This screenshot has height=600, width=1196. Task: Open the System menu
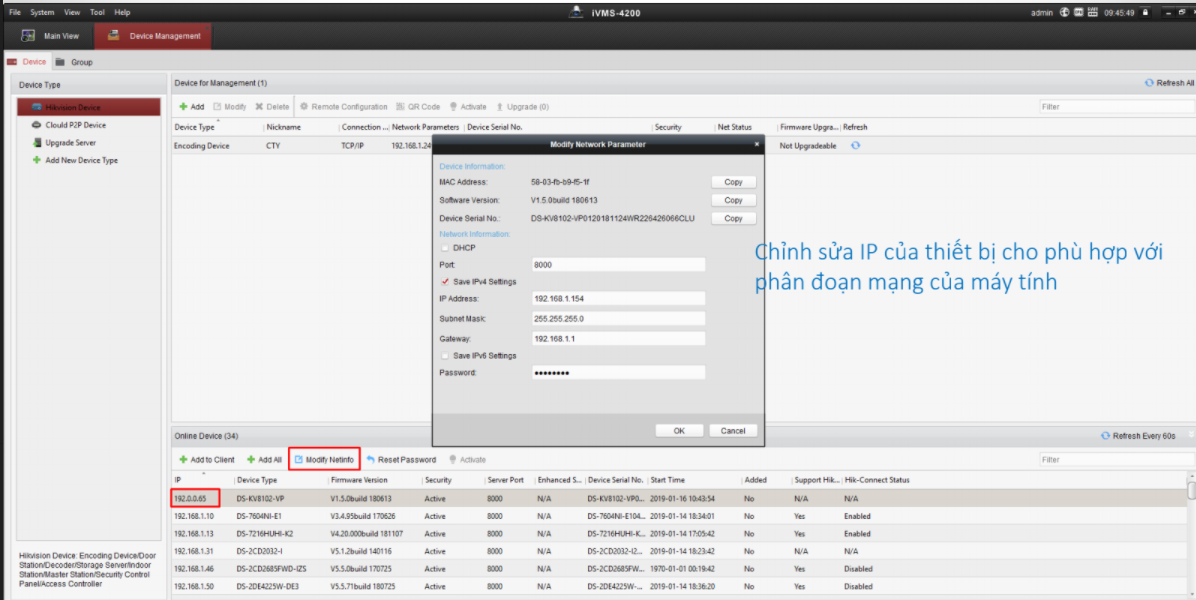click(x=42, y=12)
